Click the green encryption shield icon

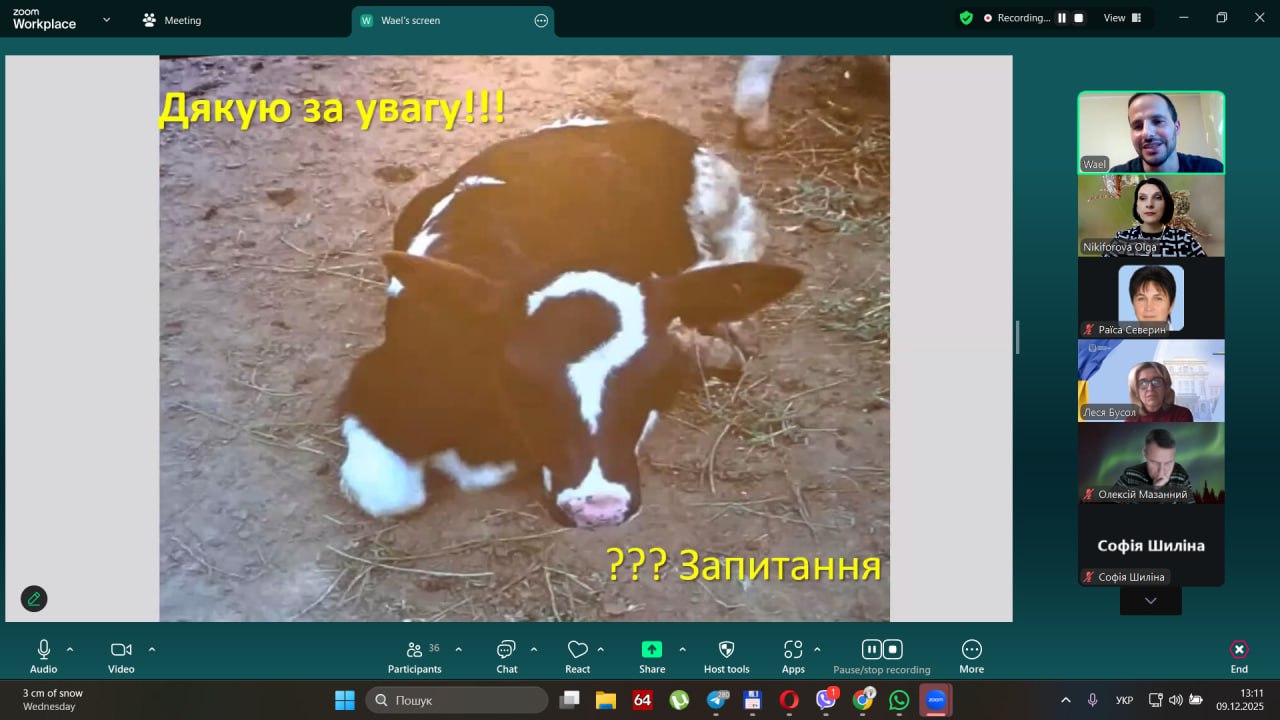pos(965,18)
